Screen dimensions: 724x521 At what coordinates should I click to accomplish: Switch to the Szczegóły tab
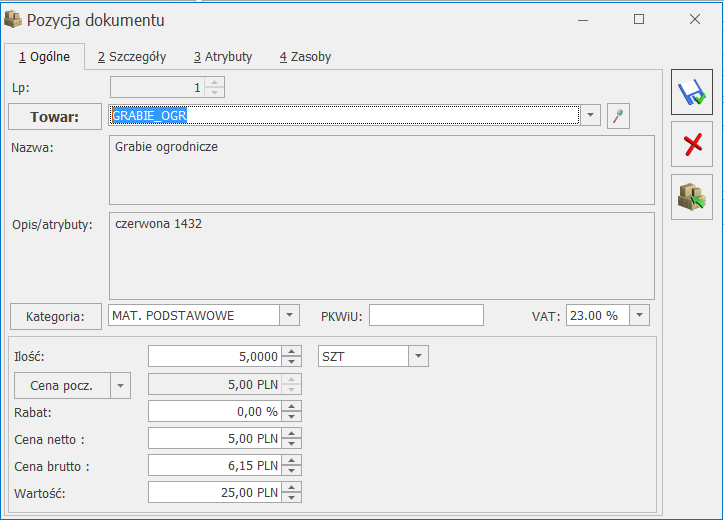pyautogui.click(x=132, y=57)
